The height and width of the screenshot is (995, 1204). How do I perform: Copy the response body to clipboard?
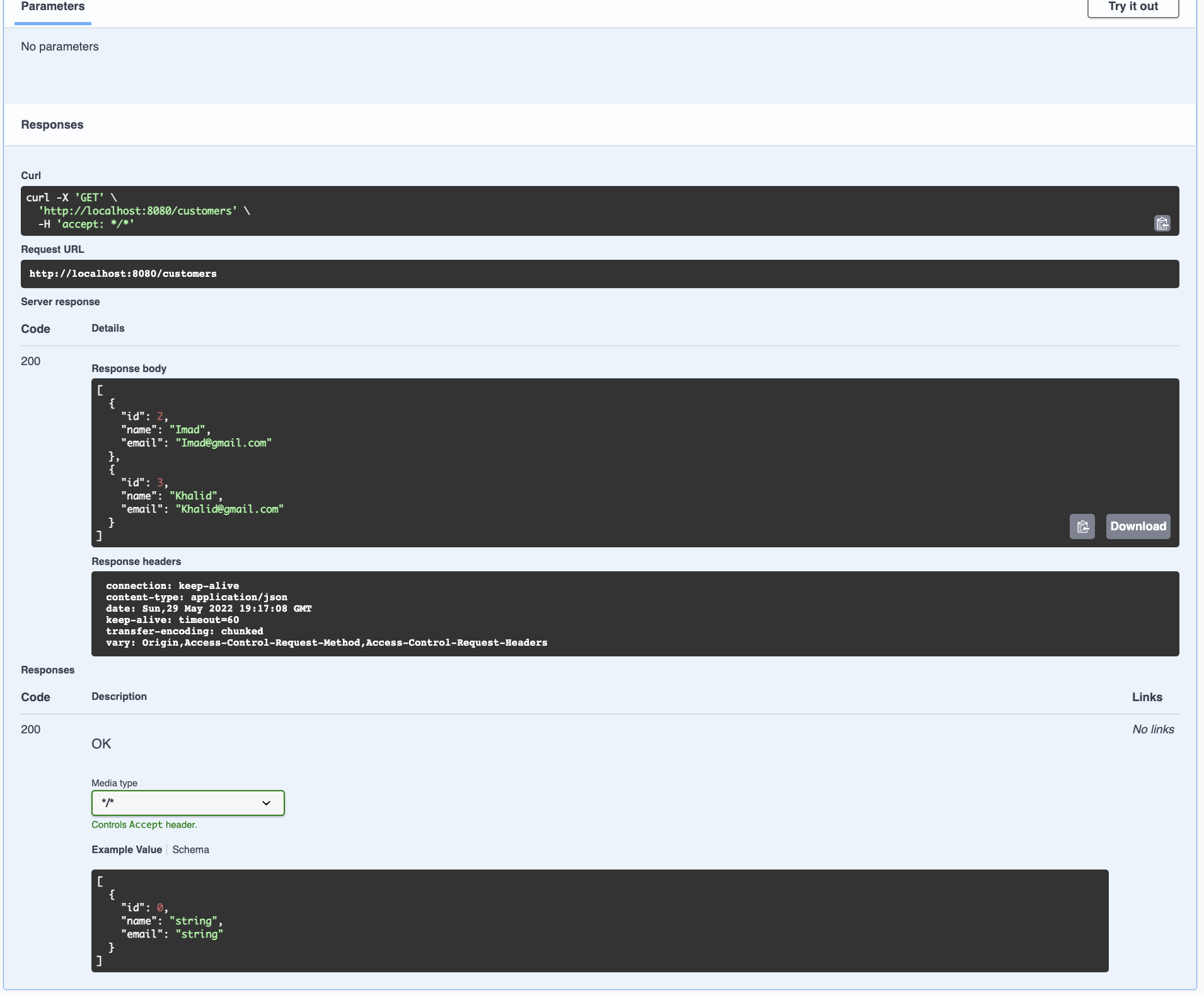tap(1083, 526)
